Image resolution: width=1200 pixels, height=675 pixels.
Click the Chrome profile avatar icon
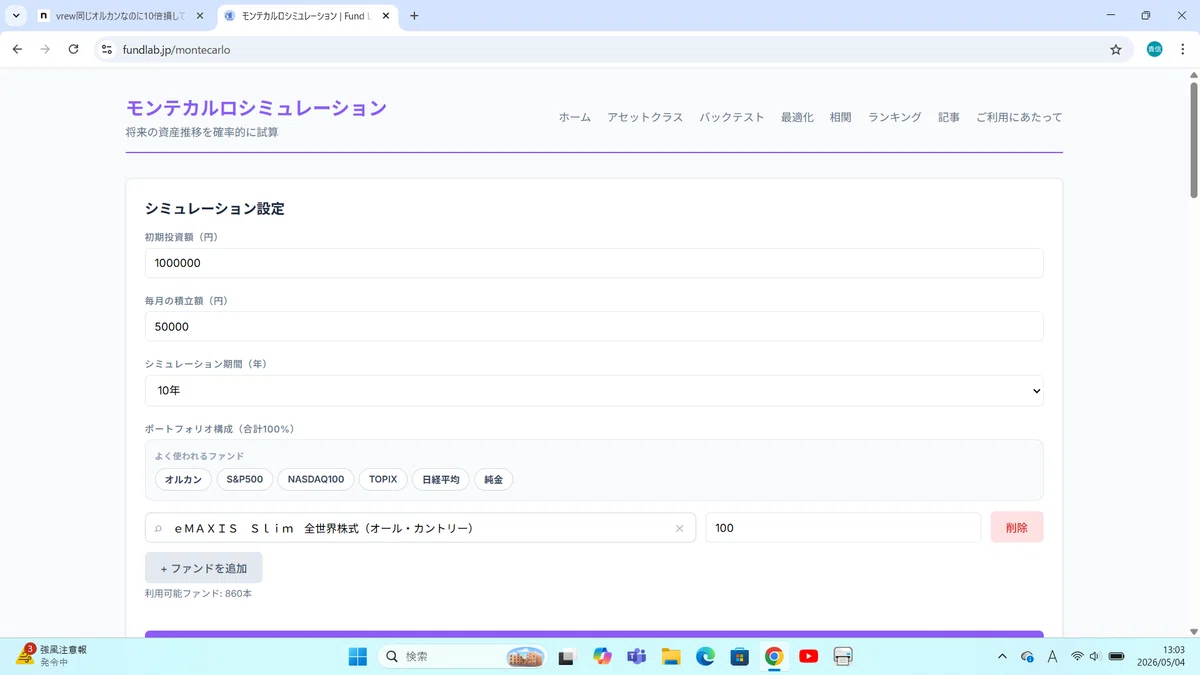click(x=1154, y=49)
